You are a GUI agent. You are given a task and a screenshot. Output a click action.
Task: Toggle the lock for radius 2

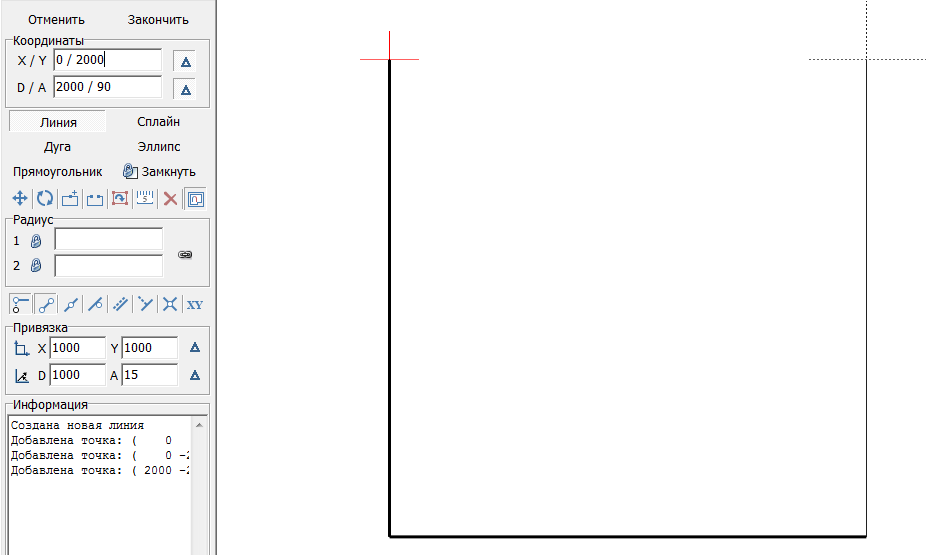pos(36,266)
